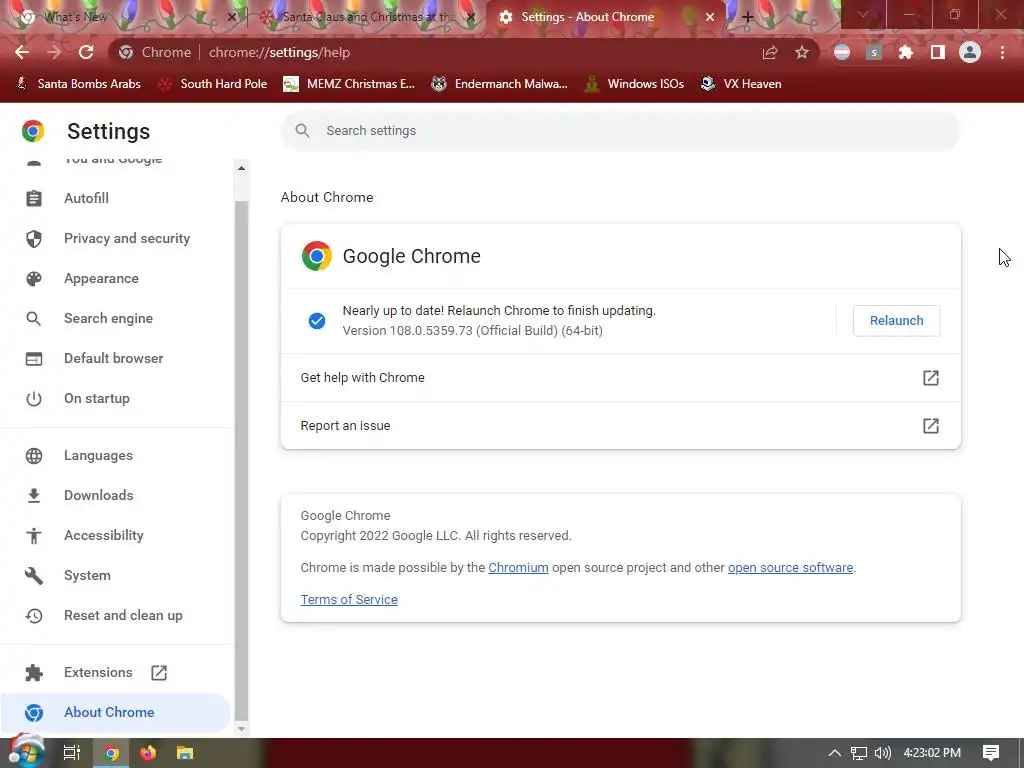Open Get help with Chrome
Image resolution: width=1024 pixels, height=768 pixels.
click(620, 377)
